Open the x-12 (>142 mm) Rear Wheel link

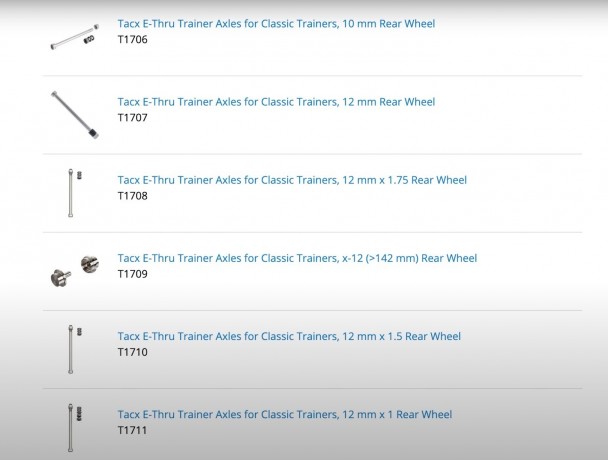coord(297,258)
